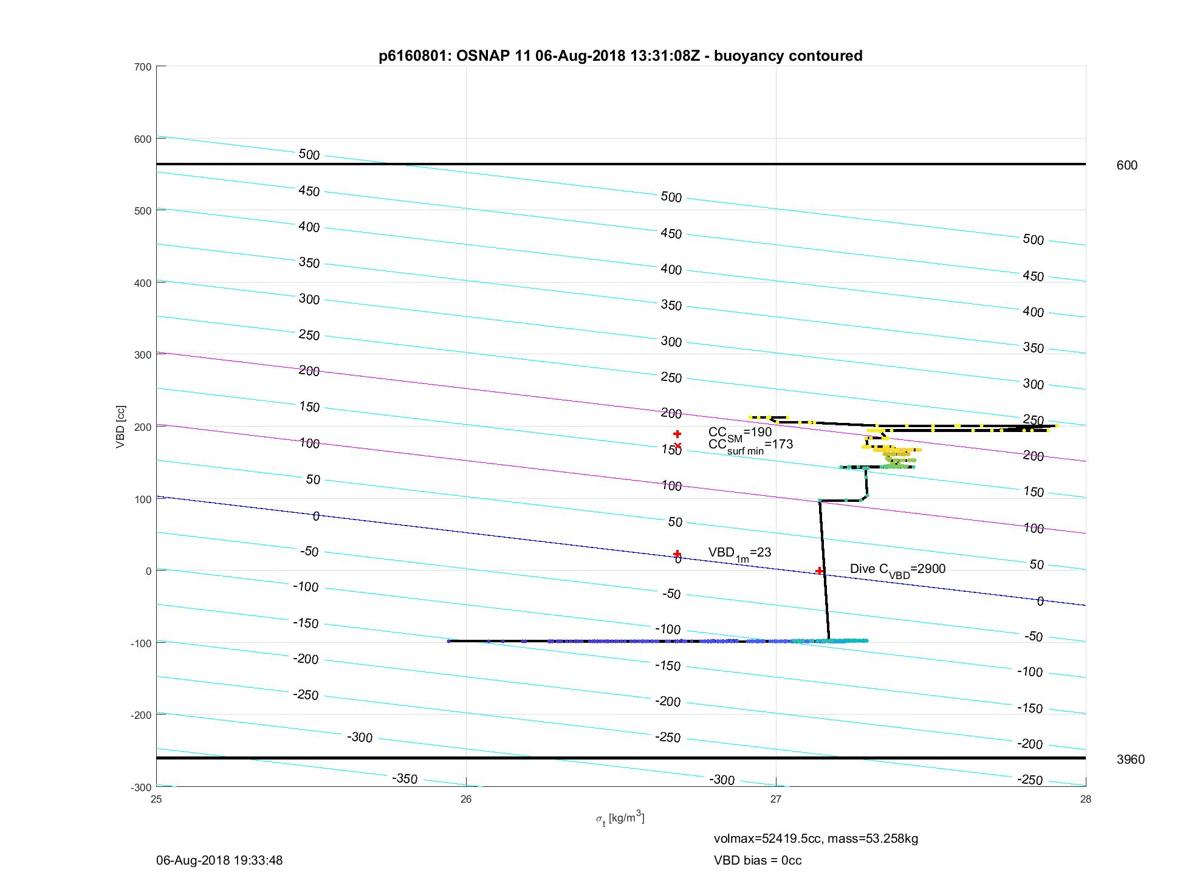
Task: Click the x-axis tick label '25'
Action: (x=156, y=798)
